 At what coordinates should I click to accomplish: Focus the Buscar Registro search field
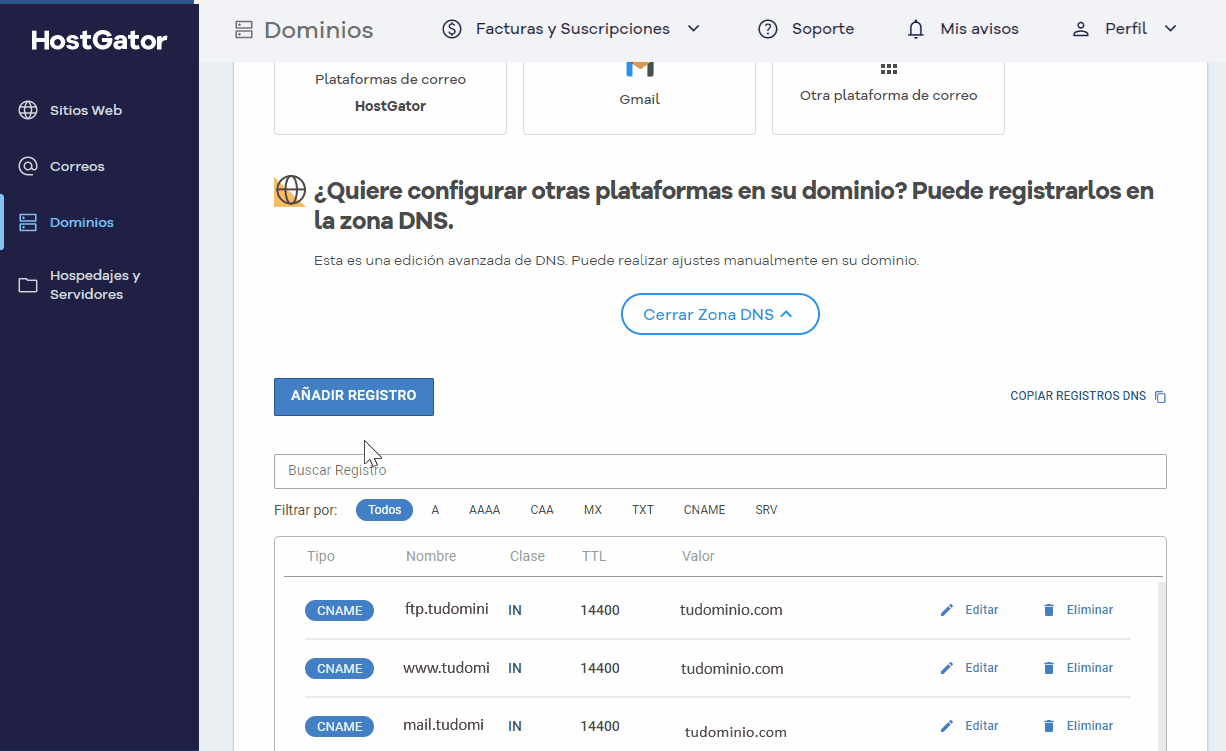coord(720,471)
